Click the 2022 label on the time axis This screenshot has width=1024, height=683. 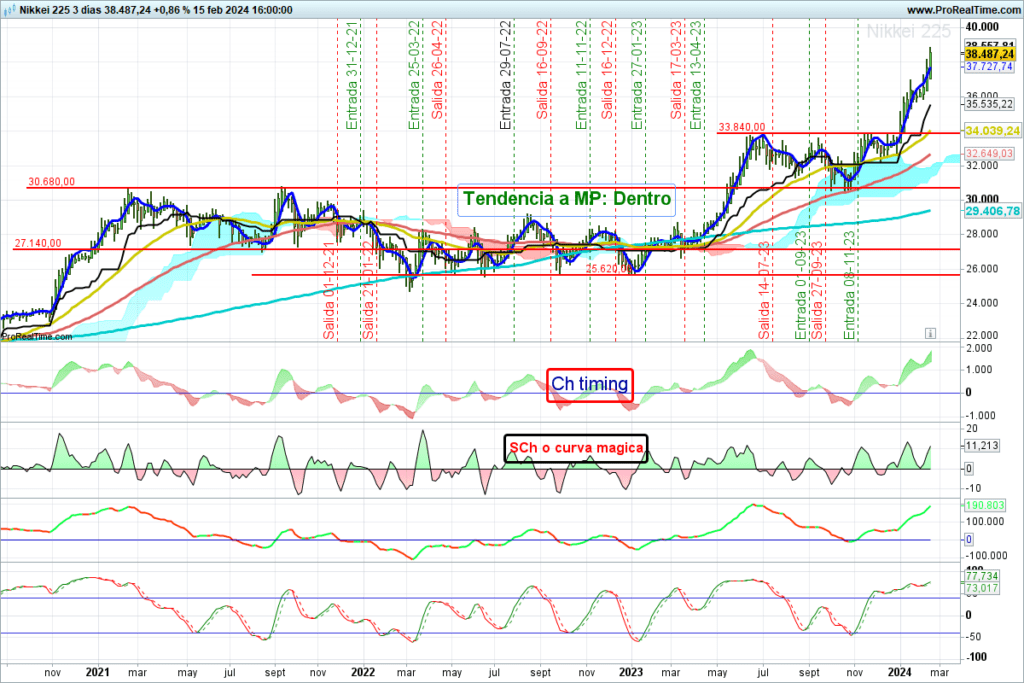click(x=363, y=672)
